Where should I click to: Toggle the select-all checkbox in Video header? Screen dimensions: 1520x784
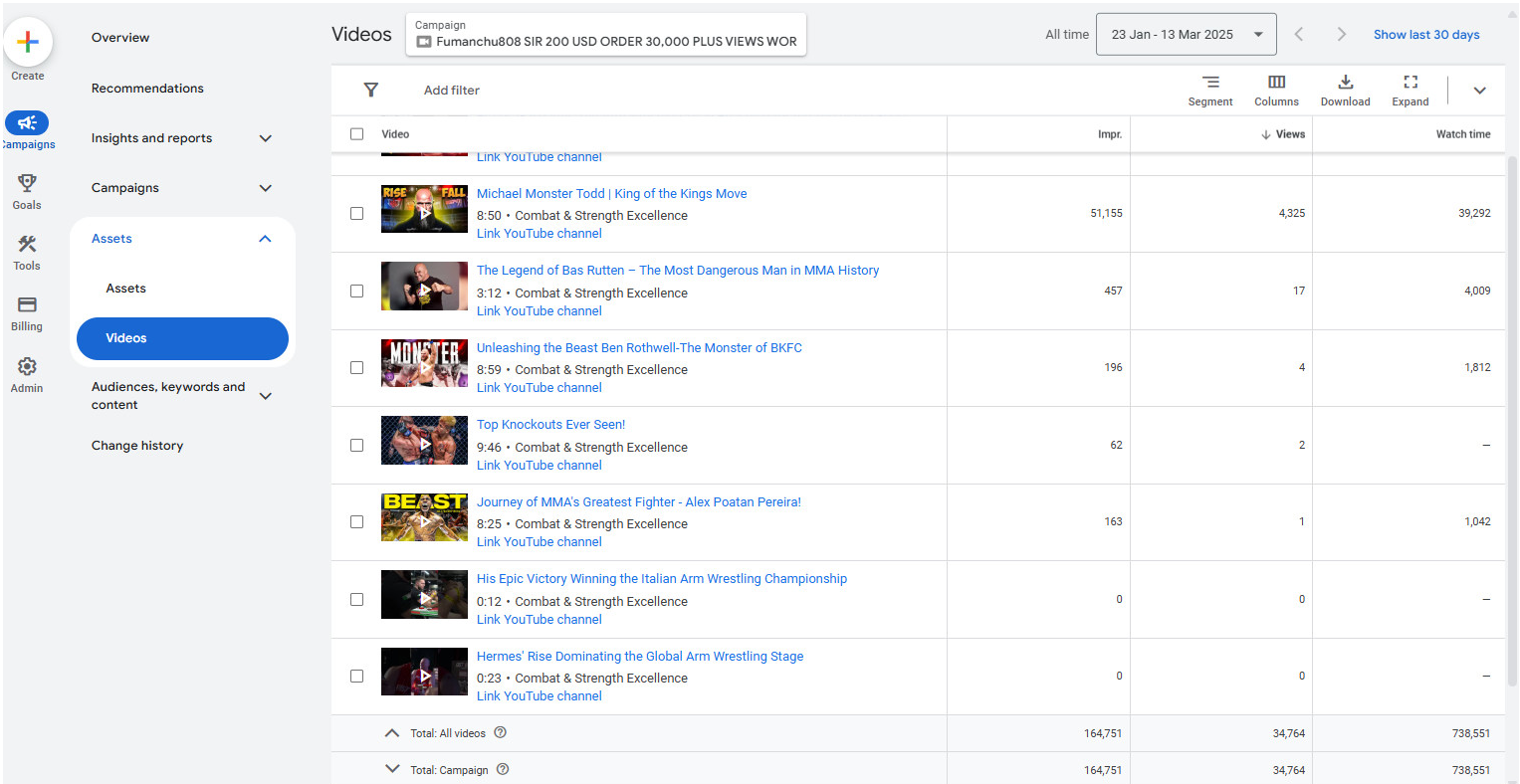coord(357,134)
